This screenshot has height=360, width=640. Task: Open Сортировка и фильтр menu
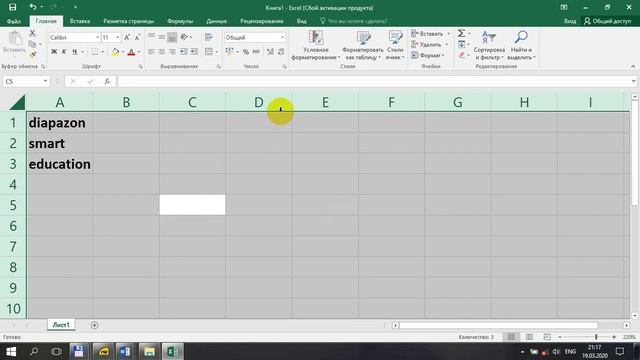pos(489,45)
